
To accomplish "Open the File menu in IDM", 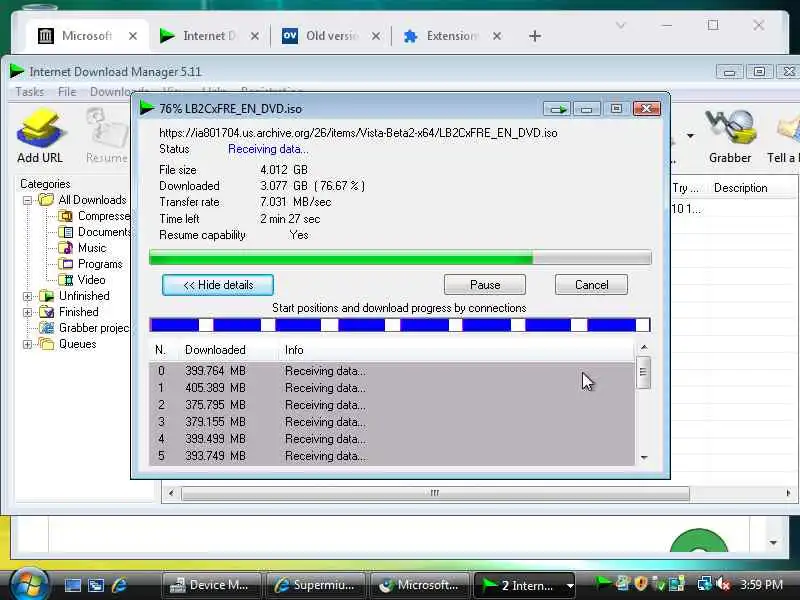I will pos(67,91).
